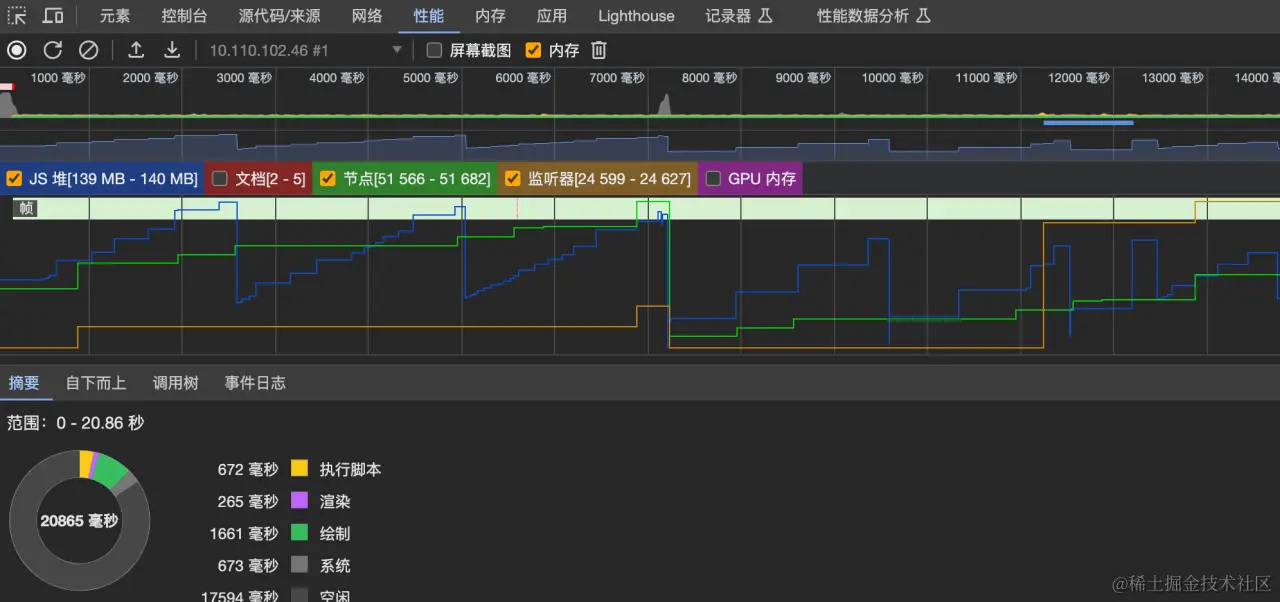
Task: Click the 3000 毫秒 timeline marker
Action: [x=244, y=77]
